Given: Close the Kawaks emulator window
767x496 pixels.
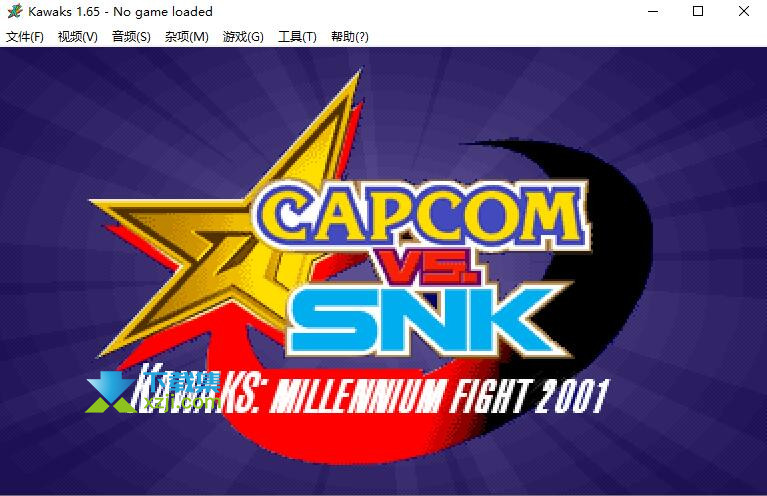Looking at the screenshot, I should point(744,11).
